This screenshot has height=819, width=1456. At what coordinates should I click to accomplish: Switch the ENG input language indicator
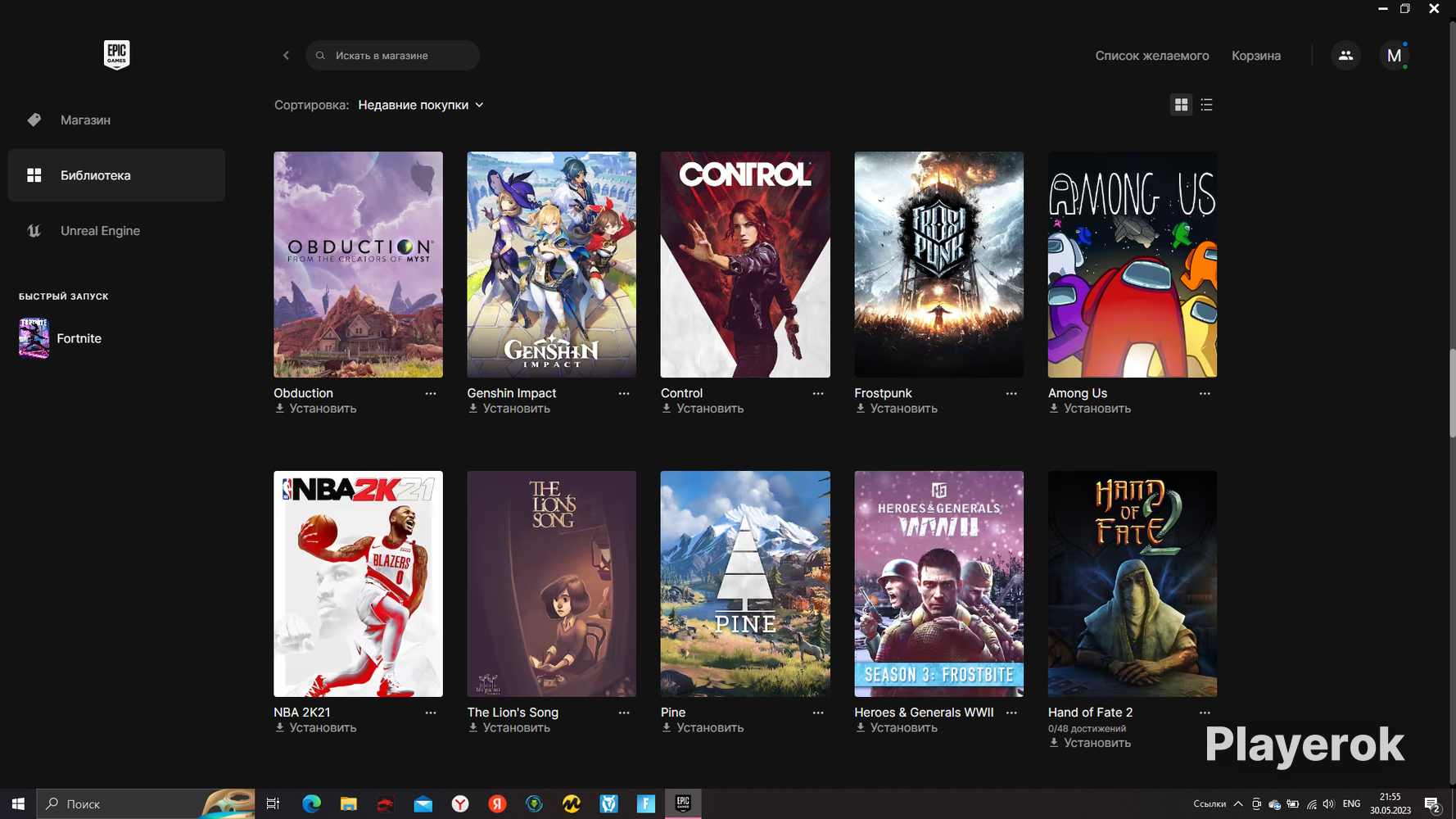point(1351,804)
